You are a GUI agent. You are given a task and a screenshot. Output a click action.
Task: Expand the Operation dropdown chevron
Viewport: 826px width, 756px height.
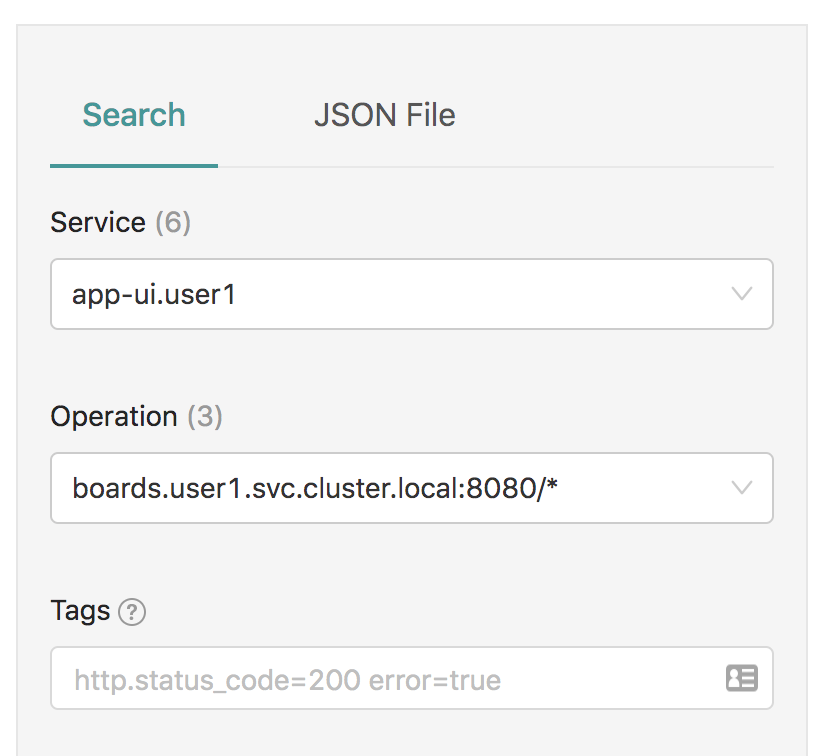[x=742, y=487]
